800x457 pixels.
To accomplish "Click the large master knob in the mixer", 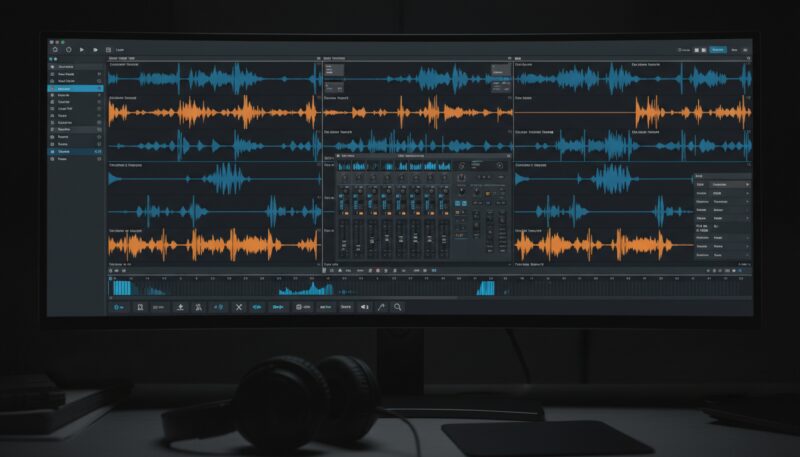I will 461,177.
